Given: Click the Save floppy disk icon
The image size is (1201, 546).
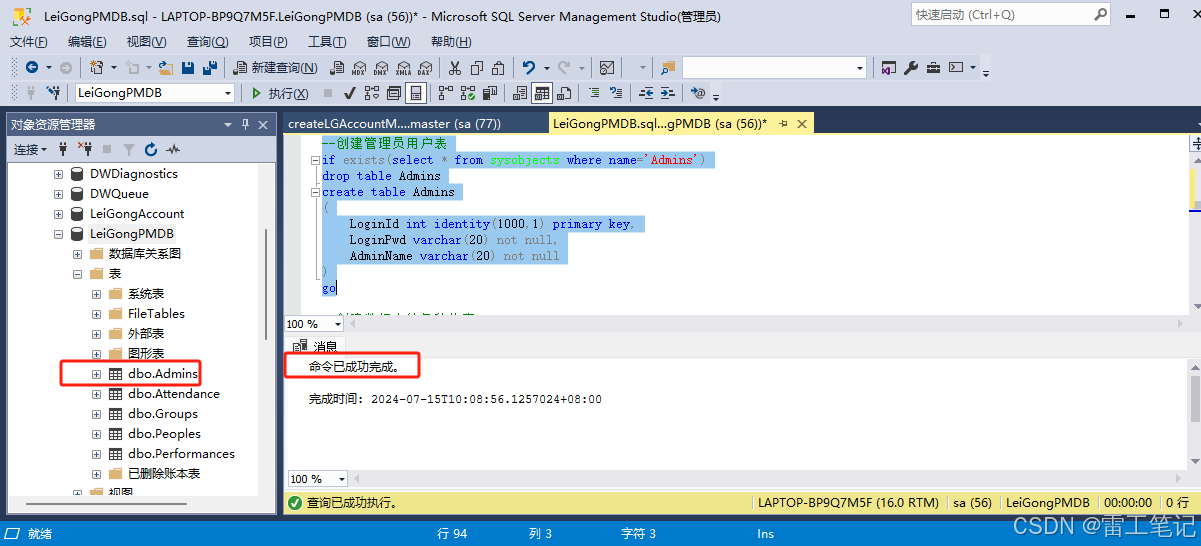Looking at the screenshot, I should click(188, 68).
